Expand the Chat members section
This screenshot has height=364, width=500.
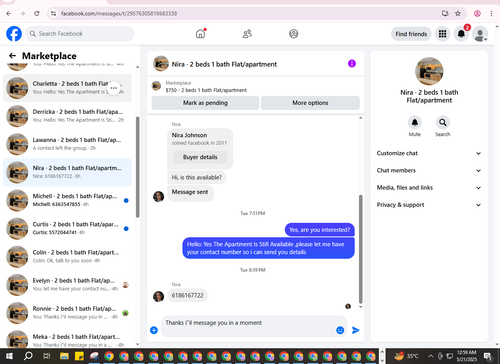(429, 170)
